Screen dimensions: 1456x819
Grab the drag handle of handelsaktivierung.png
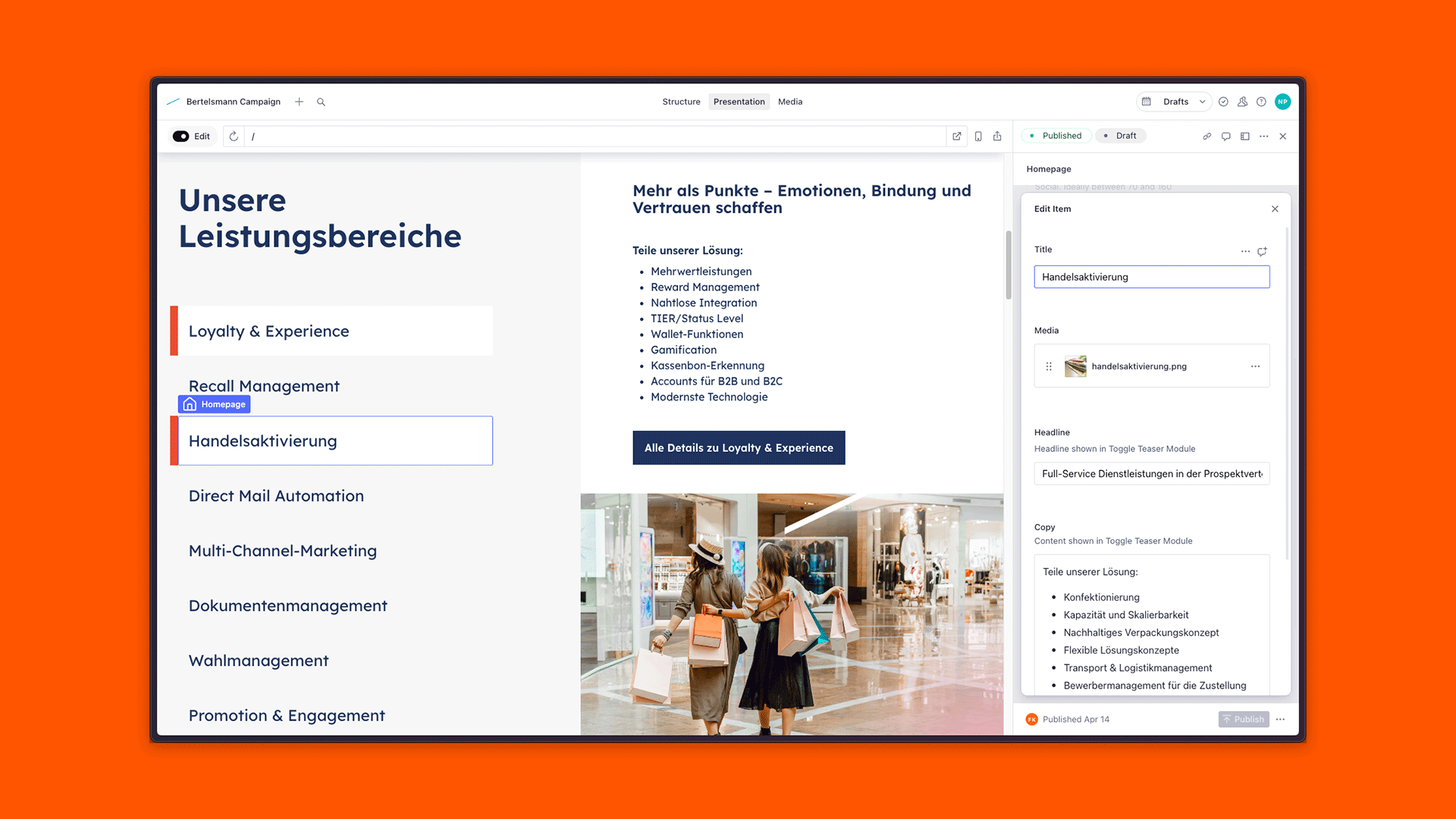coord(1049,366)
